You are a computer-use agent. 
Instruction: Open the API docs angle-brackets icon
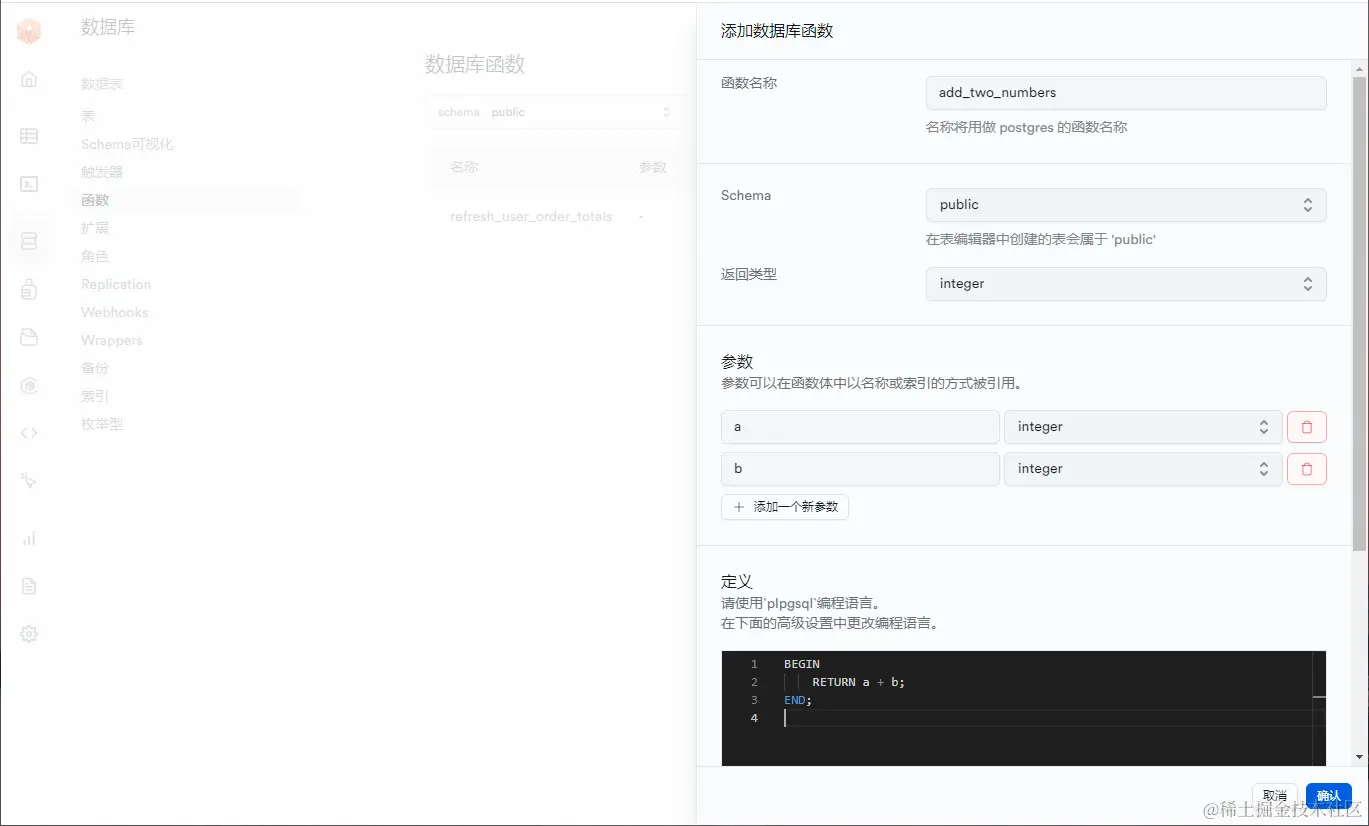[29, 433]
